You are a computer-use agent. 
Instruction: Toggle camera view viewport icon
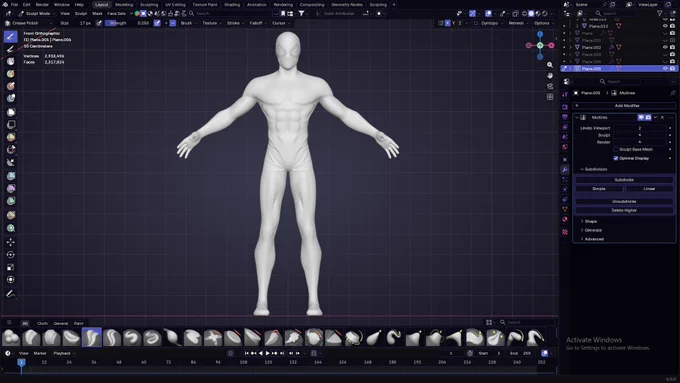pos(550,86)
